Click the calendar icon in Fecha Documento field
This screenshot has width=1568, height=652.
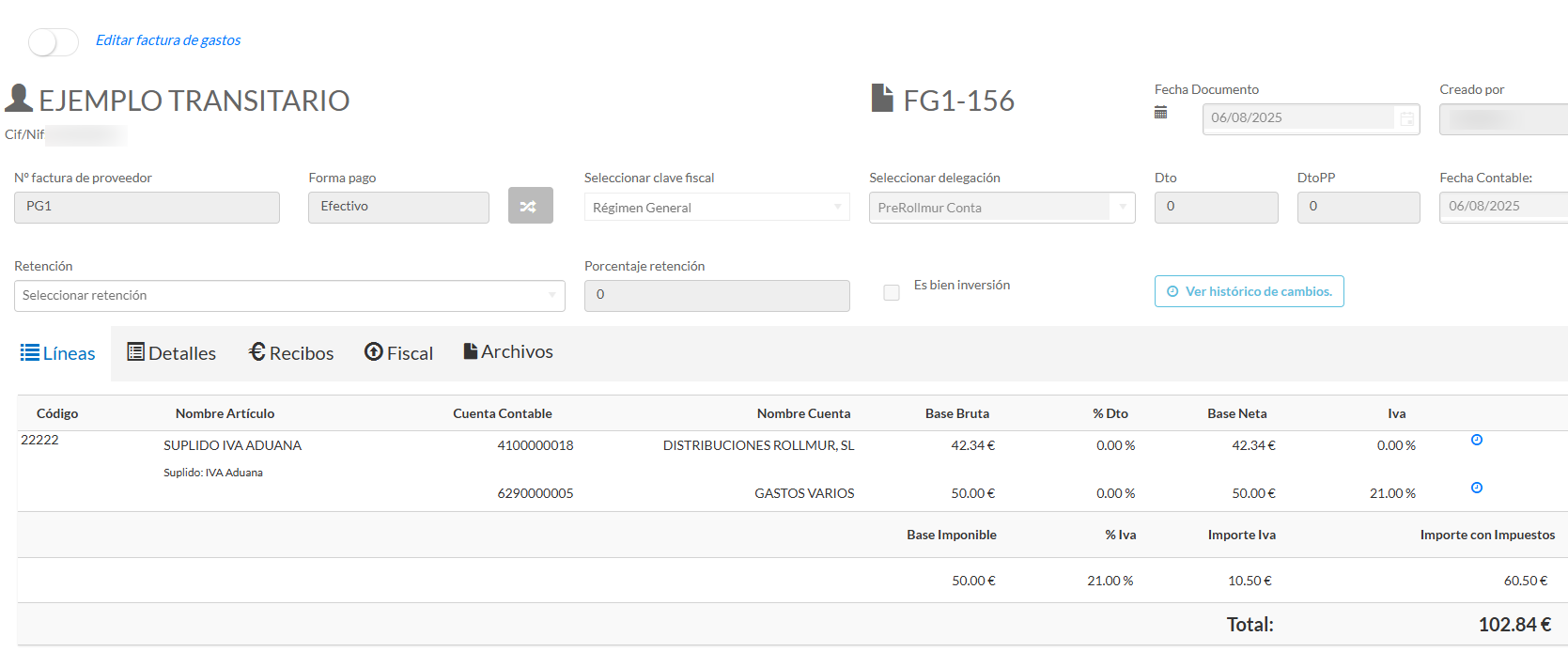click(x=1406, y=118)
